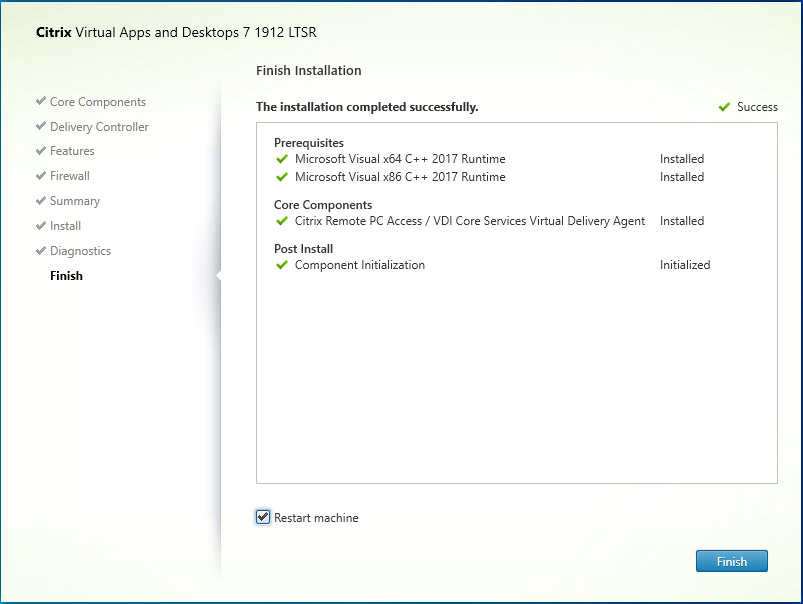This screenshot has height=604, width=803.
Task: Click checkmark beside Microsoft Visual x86 C++ Runtime
Action: pyautogui.click(x=282, y=177)
